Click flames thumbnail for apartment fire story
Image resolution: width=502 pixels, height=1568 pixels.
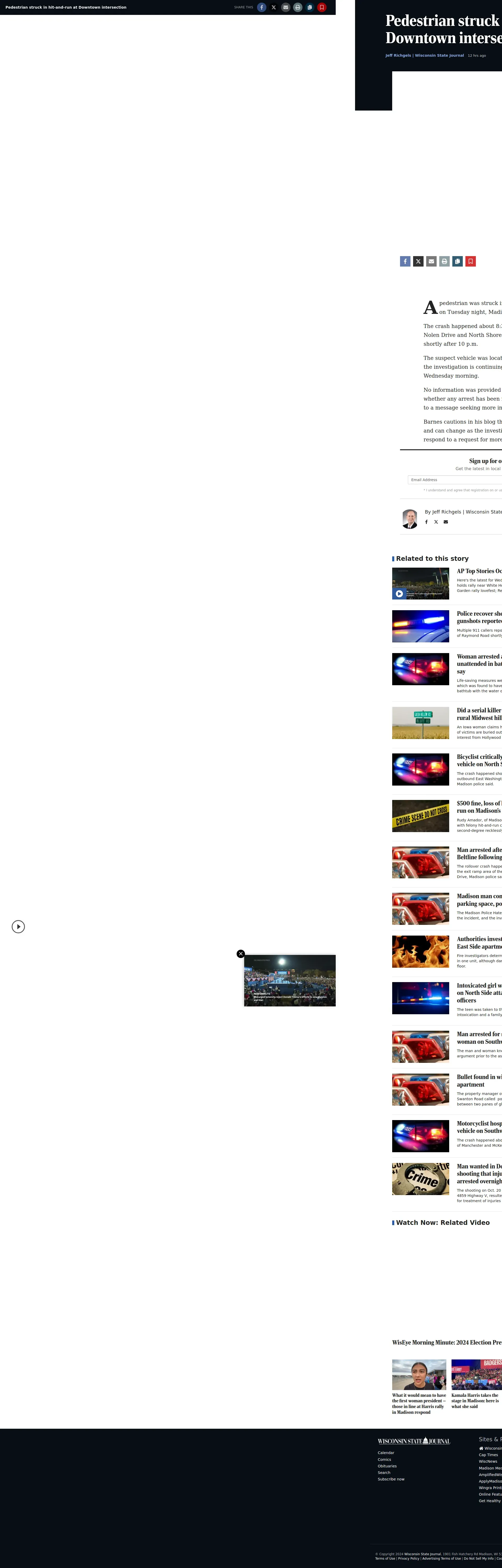tap(420, 952)
